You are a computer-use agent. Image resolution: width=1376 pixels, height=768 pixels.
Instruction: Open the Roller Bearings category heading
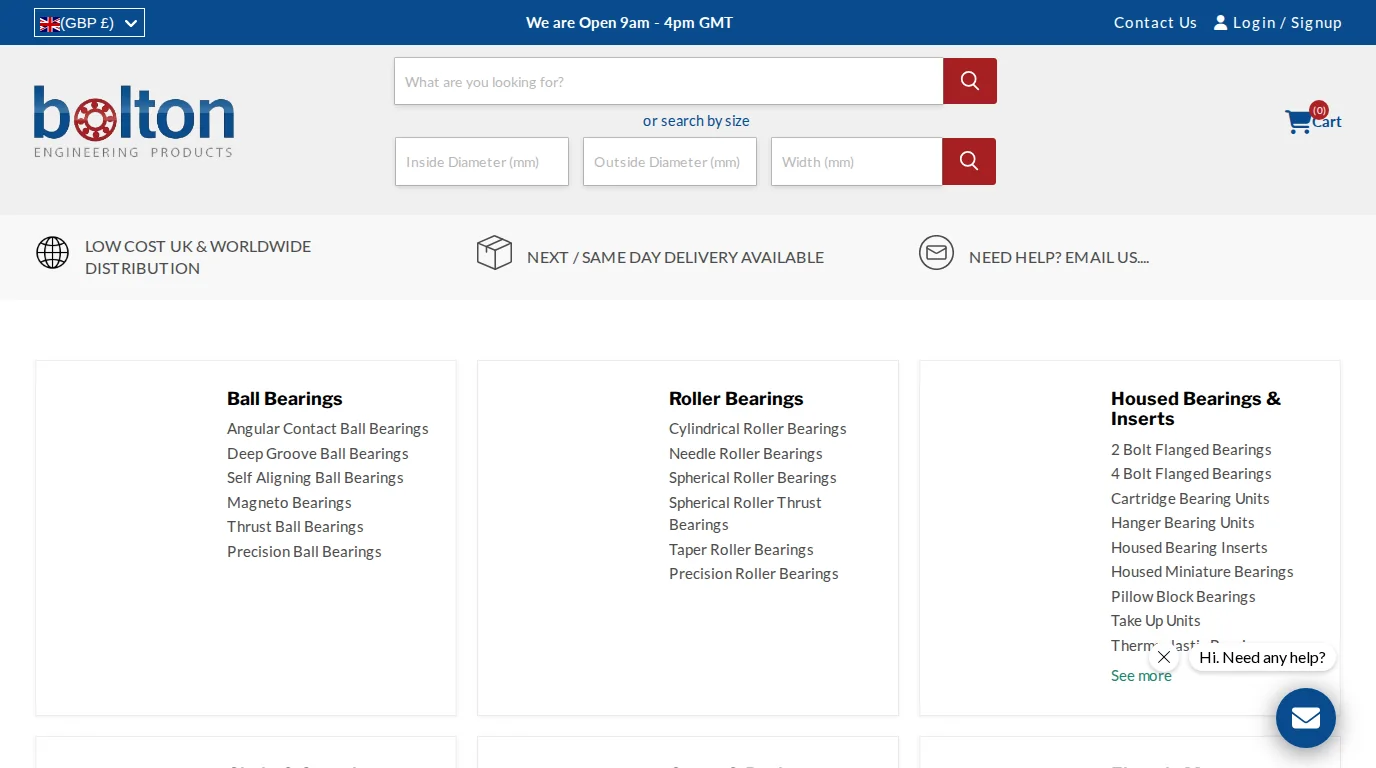tap(736, 398)
